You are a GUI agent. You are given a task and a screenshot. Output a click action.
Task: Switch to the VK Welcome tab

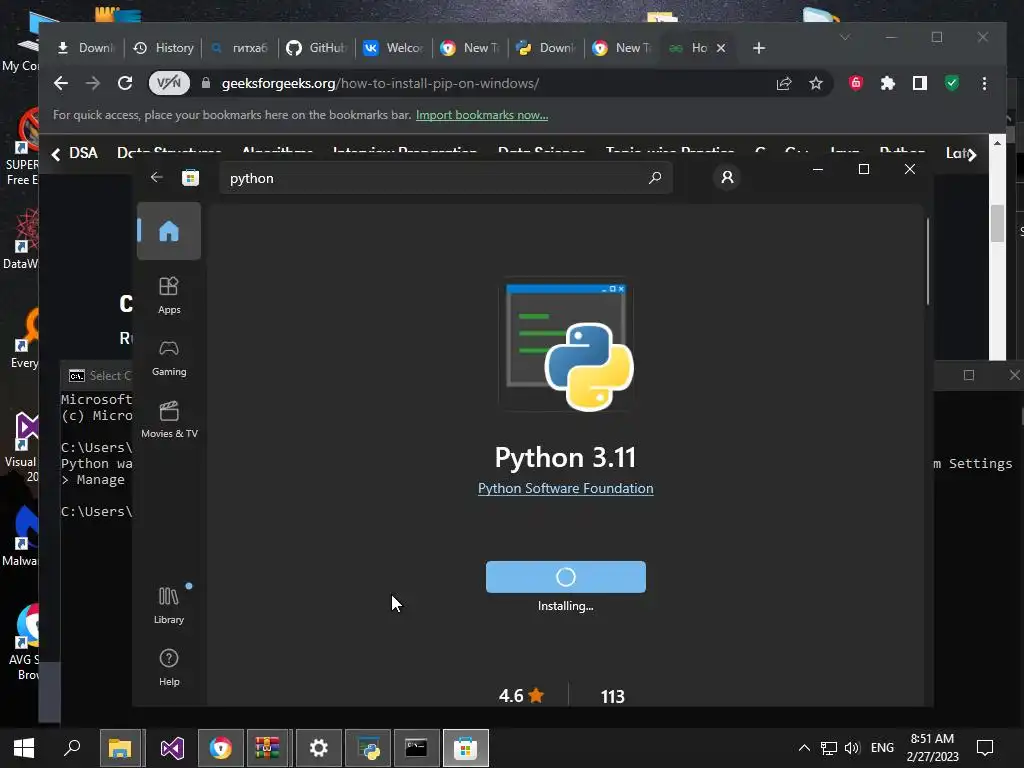point(394,48)
